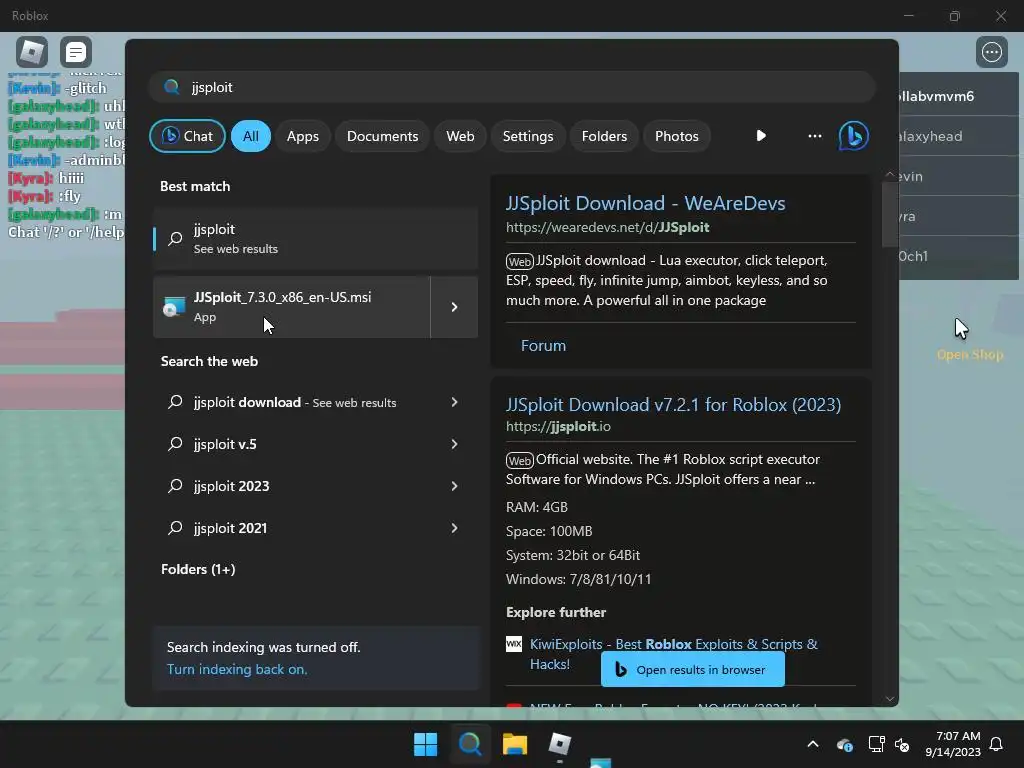Expand the jjsploit 2021 suggestion arrow

[x=455, y=528]
